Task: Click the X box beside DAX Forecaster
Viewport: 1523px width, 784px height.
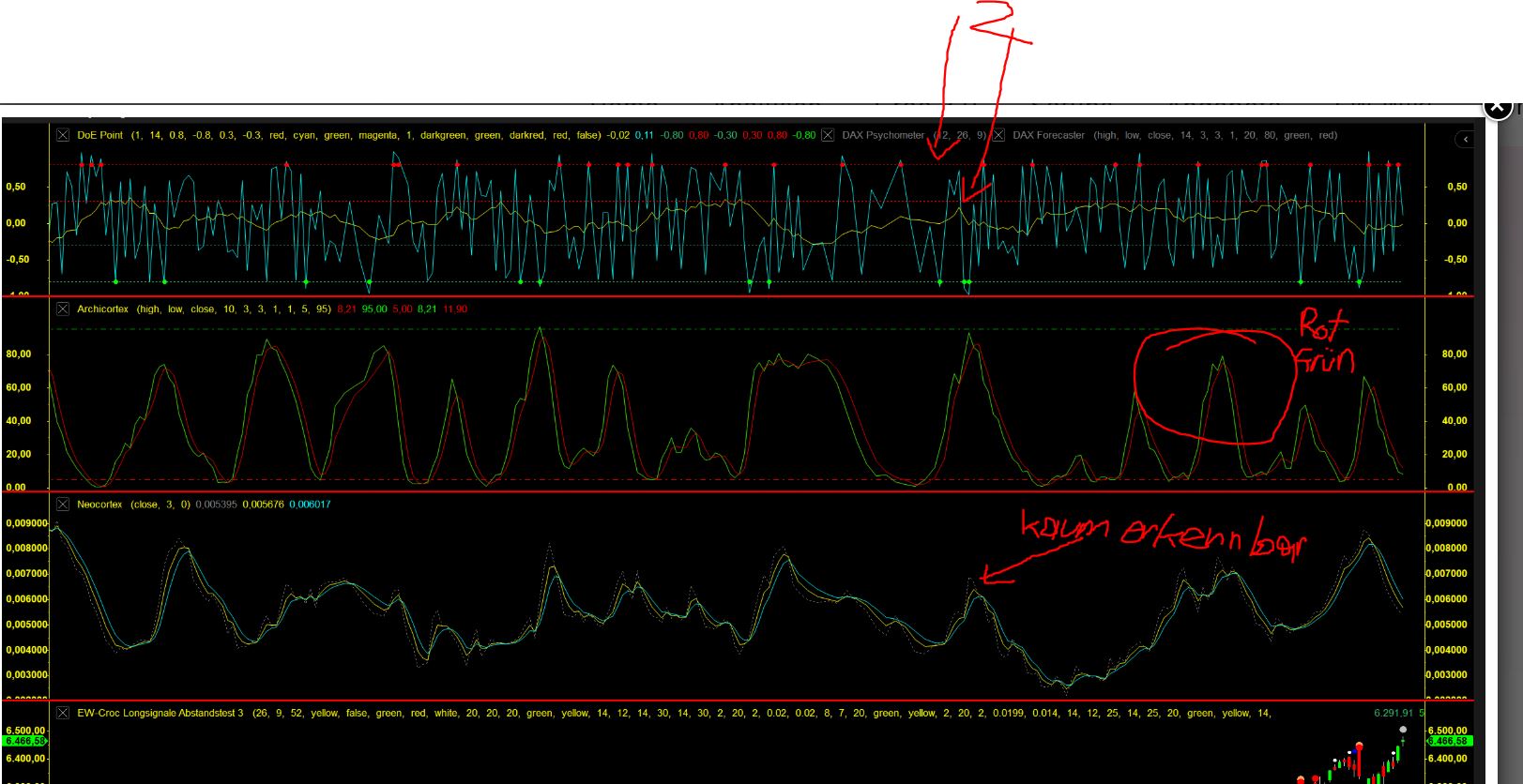Action: point(998,135)
